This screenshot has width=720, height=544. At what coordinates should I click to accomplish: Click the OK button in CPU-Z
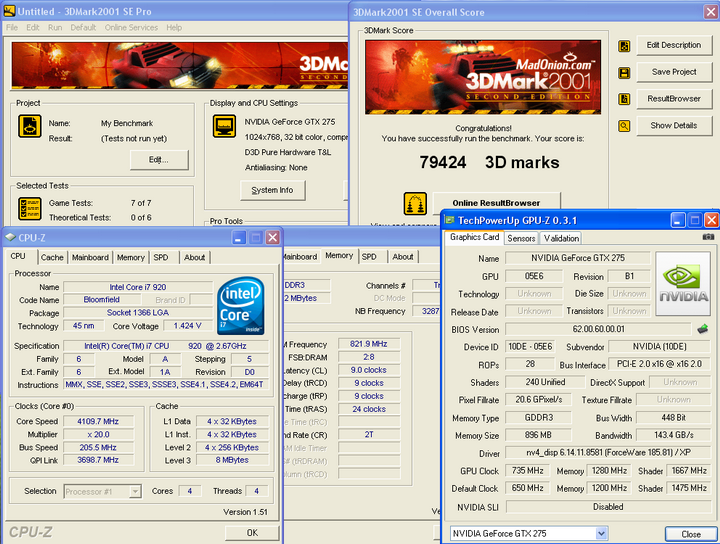coord(252,533)
